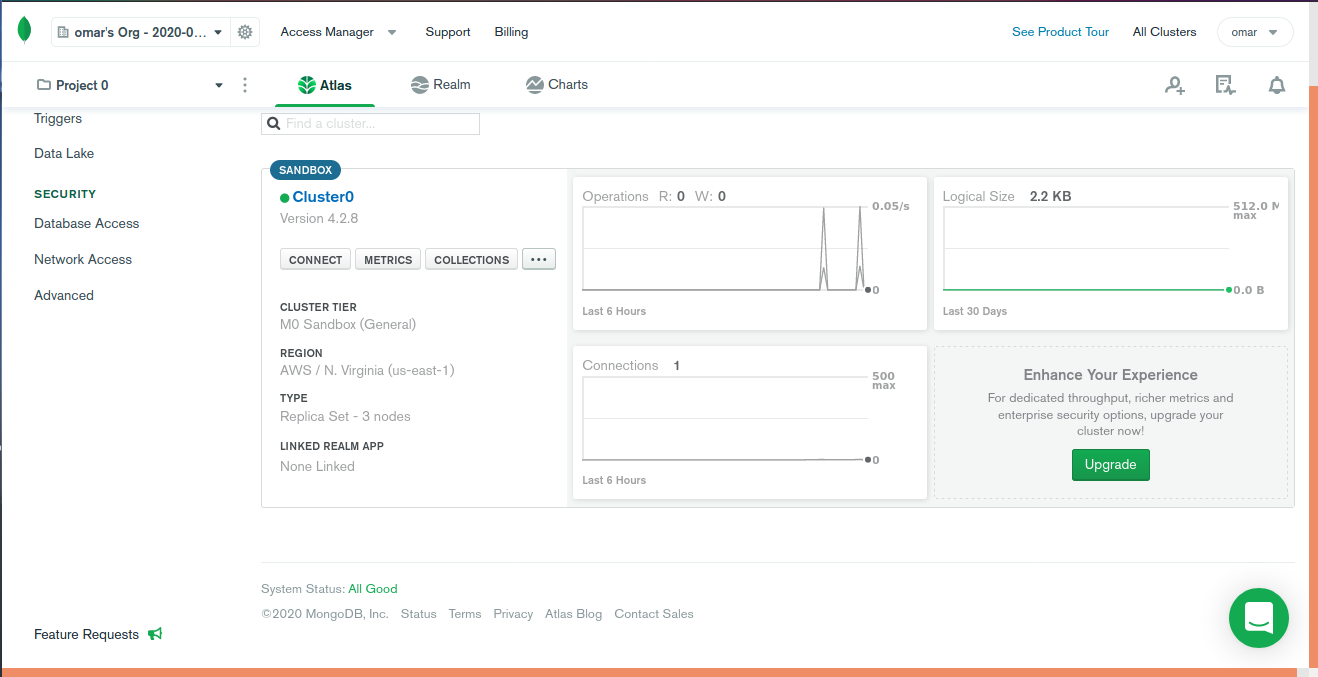The width and height of the screenshot is (1318, 677).
Task: Open the Status footer link
Action: pyautogui.click(x=419, y=614)
